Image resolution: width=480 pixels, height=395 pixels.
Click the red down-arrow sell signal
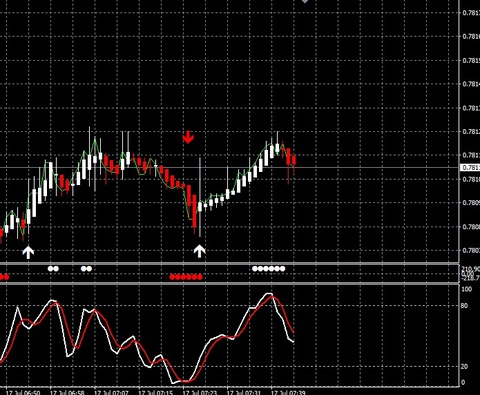tap(188, 137)
